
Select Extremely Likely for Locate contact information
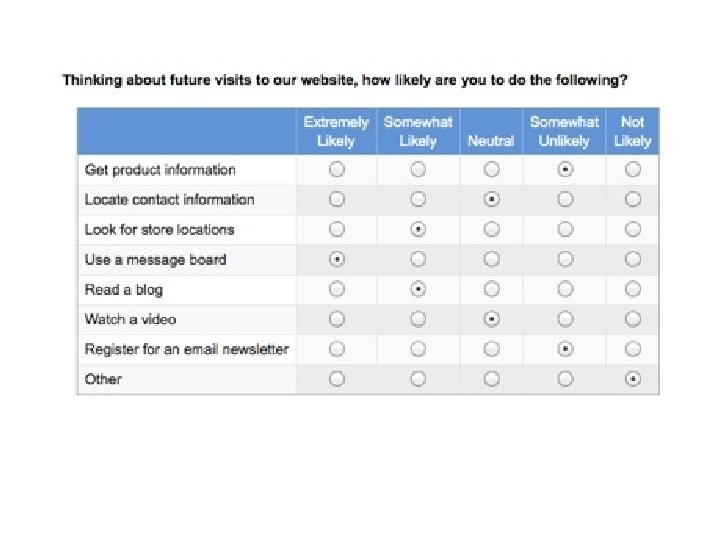click(x=337, y=200)
